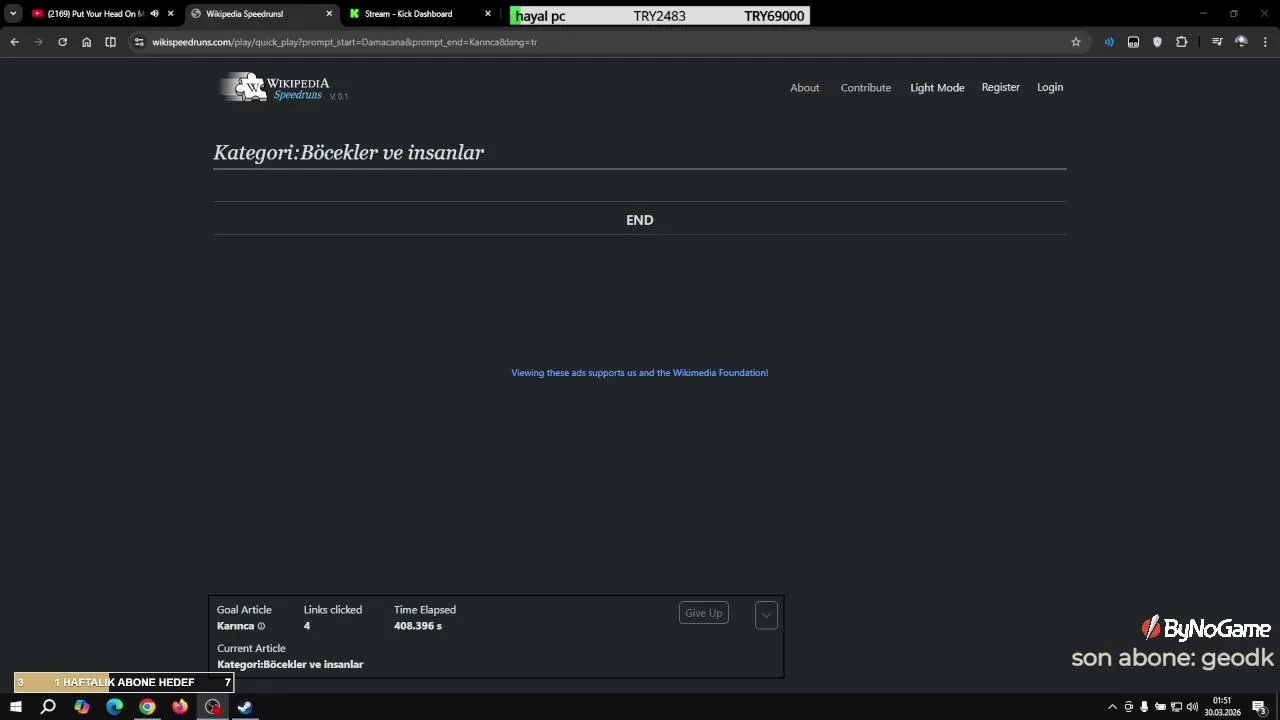
Task: Open the About page link
Action: [x=805, y=88]
